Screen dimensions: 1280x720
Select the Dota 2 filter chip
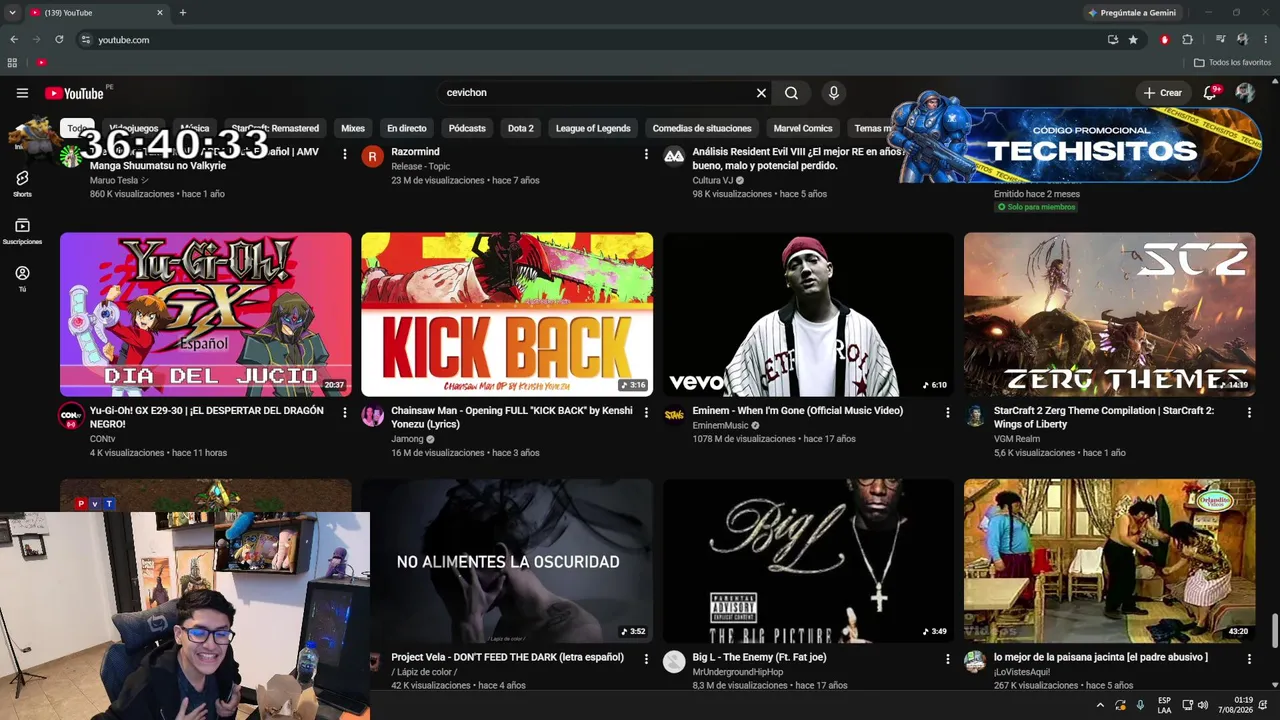pyautogui.click(x=521, y=128)
